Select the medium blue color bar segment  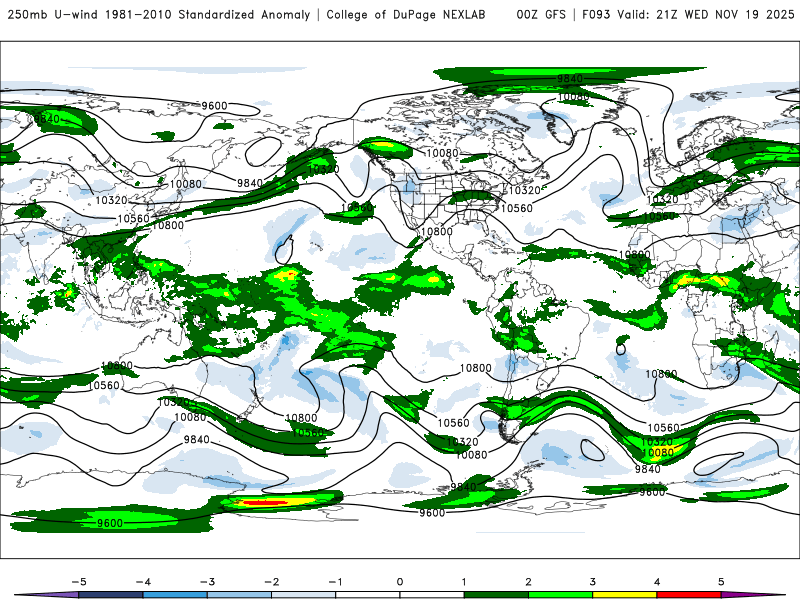[175, 595]
